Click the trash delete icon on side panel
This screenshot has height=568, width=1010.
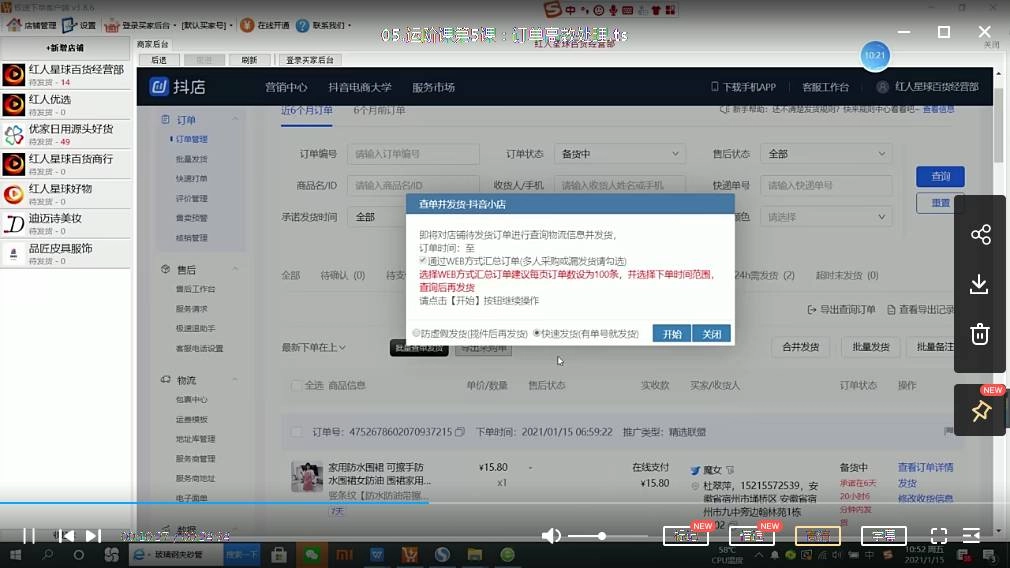[x=980, y=334]
